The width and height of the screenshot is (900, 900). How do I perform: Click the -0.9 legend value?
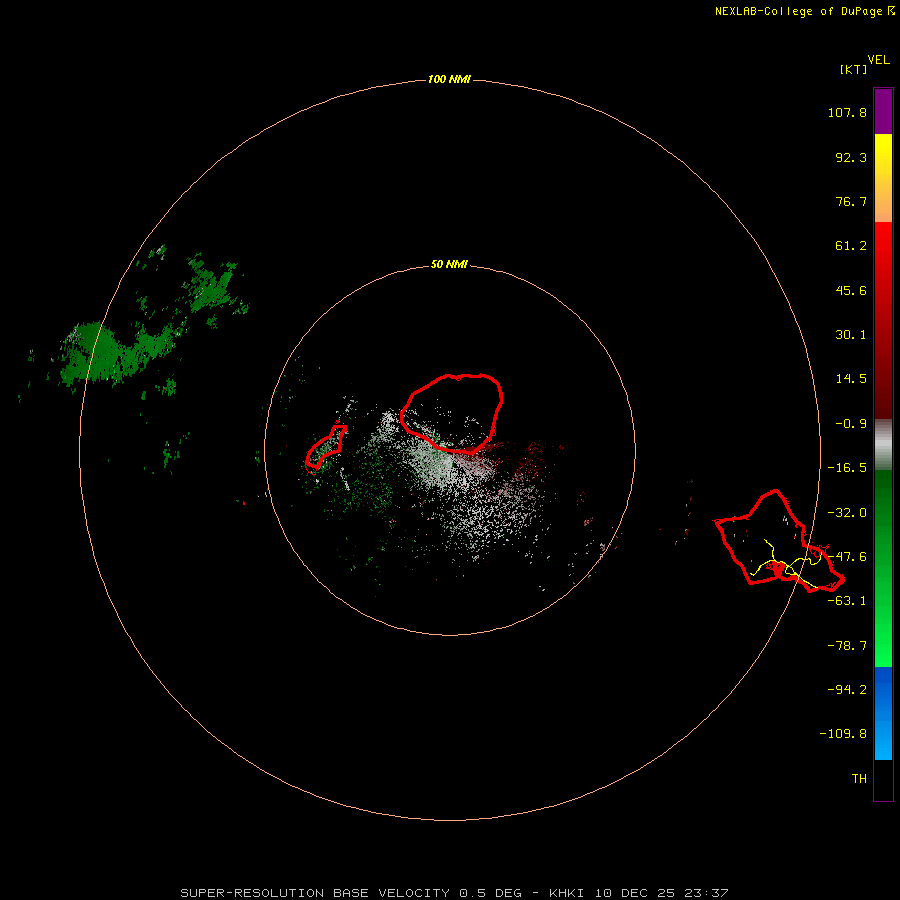coord(851,424)
